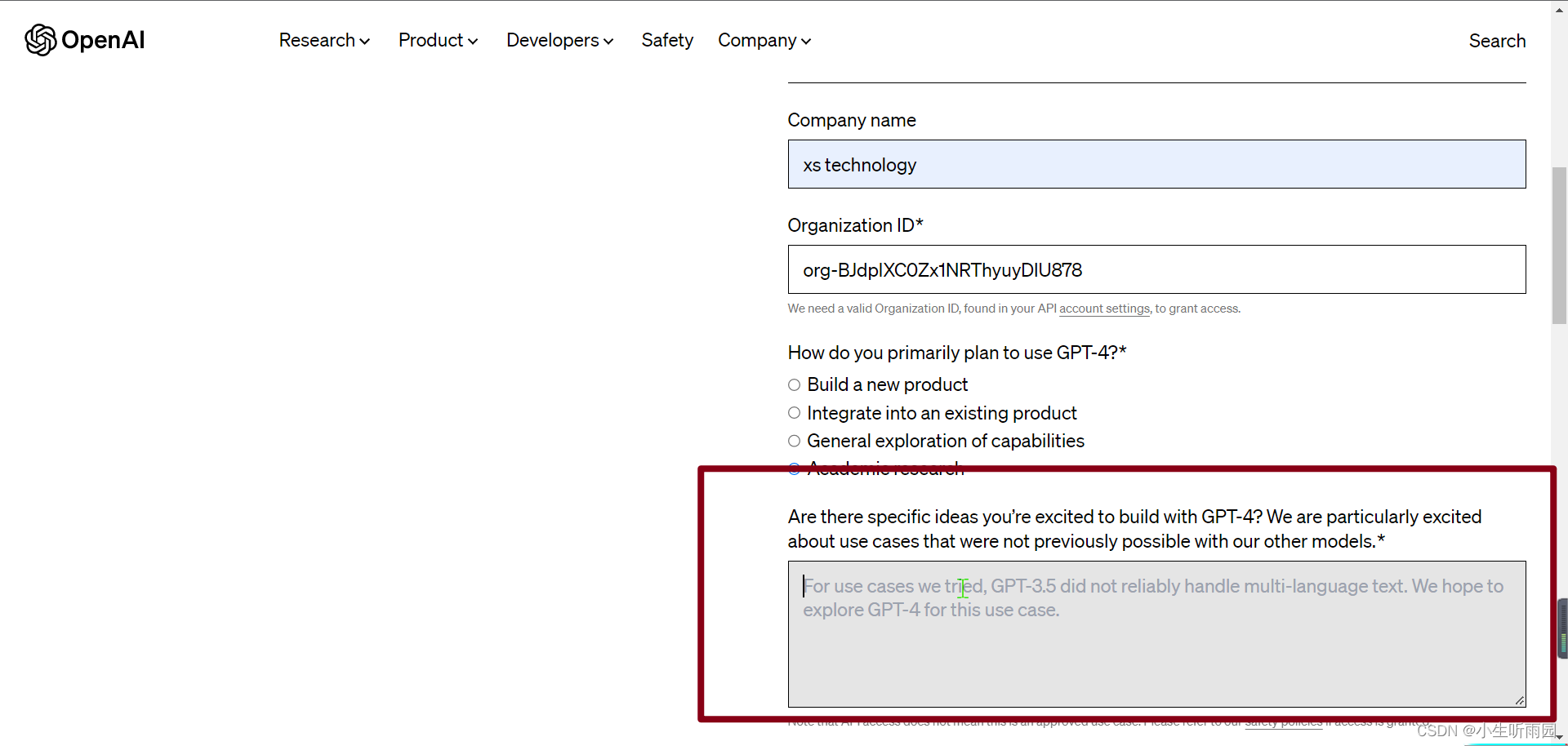
Task: Expand the Company chevron arrow
Action: 806,42
